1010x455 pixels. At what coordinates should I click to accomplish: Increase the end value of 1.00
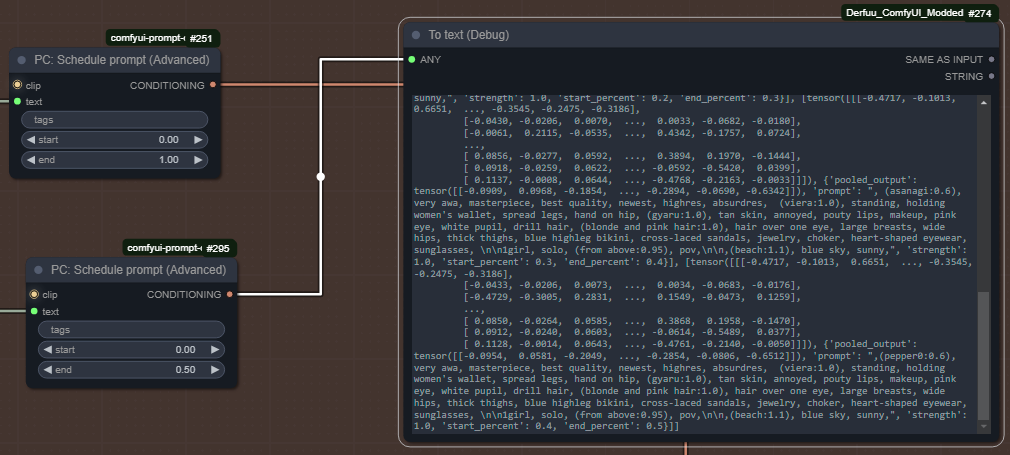pos(199,160)
